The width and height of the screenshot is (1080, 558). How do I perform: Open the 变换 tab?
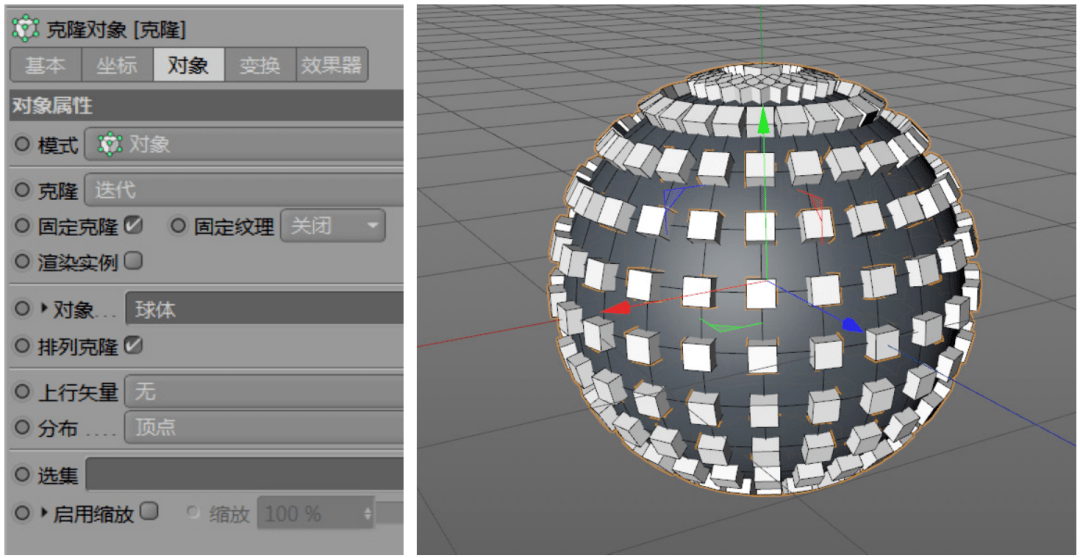click(x=260, y=65)
